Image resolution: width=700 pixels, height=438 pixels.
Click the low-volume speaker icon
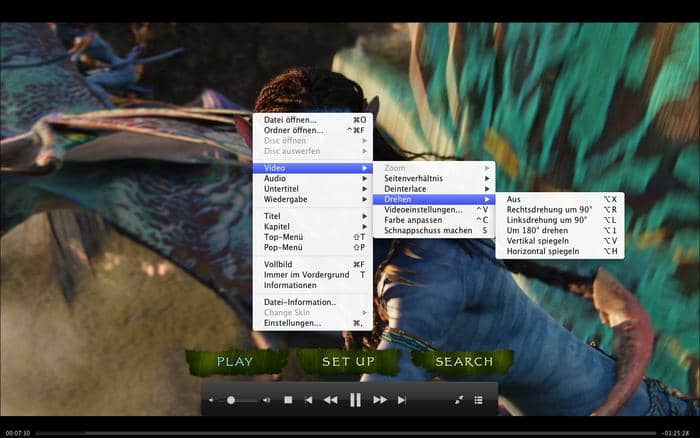tap(211, 400)
